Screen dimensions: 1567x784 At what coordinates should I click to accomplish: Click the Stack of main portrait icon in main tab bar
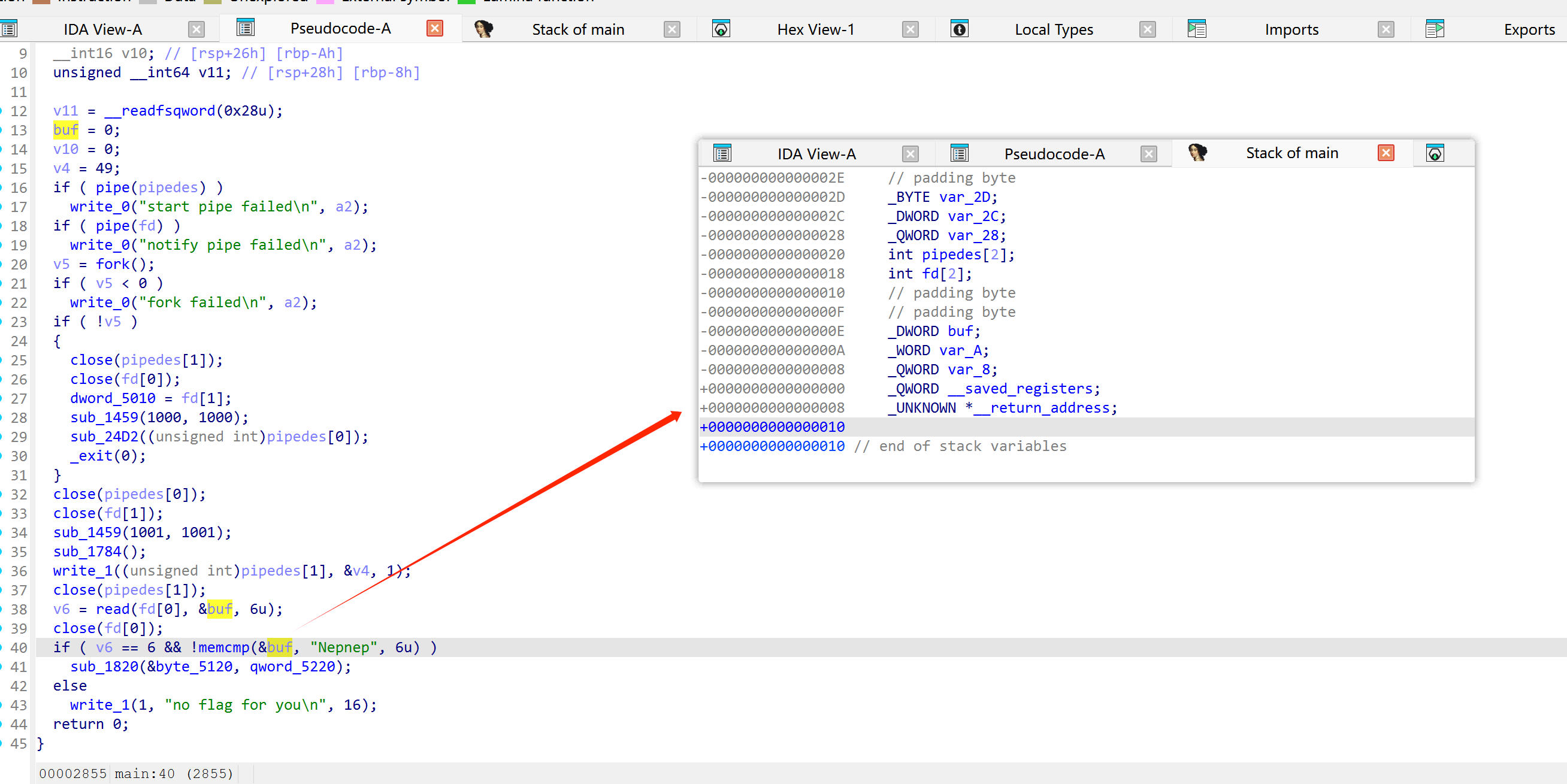click(483, 29)
